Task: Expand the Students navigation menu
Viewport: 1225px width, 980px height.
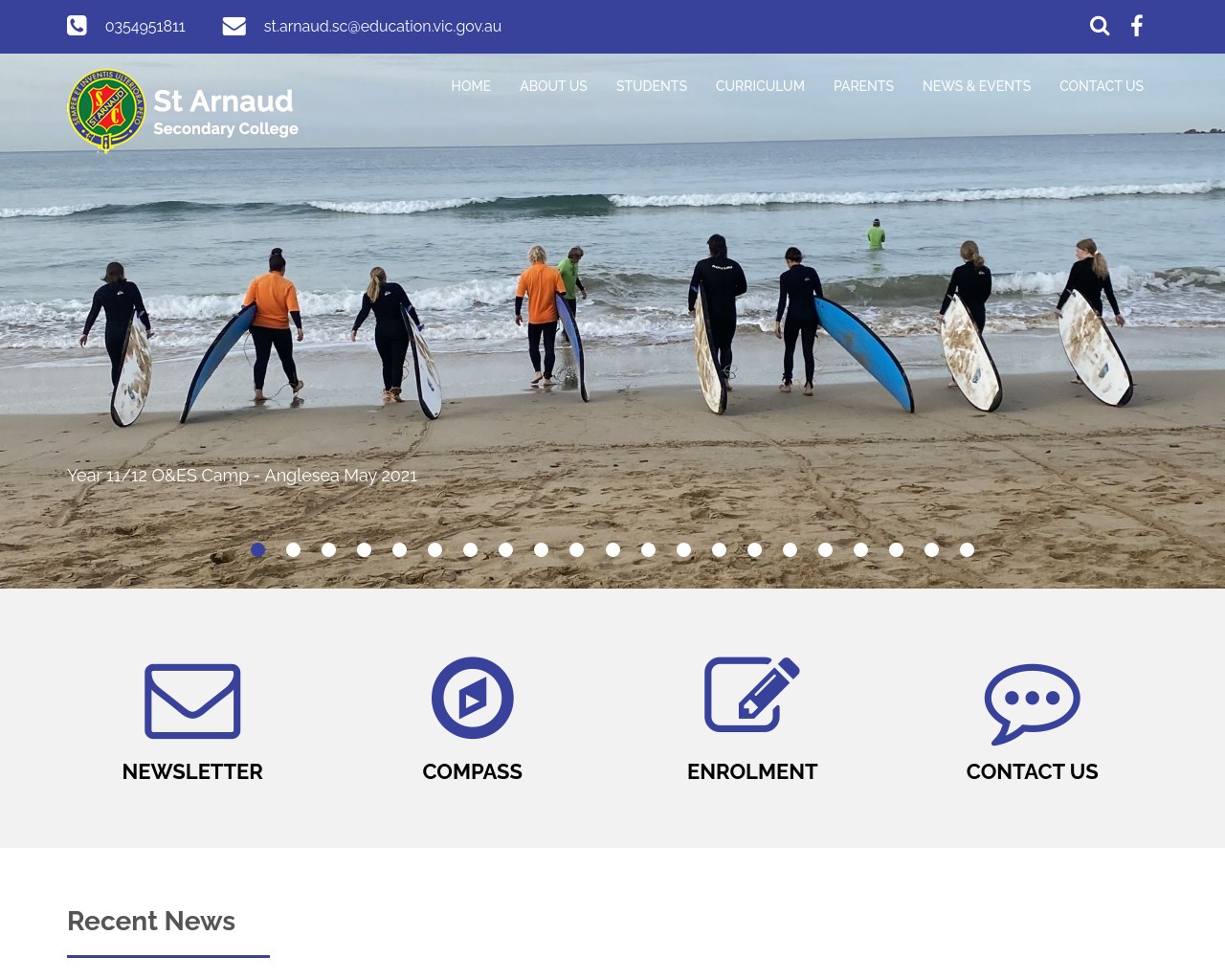Action: coord(651,86)
